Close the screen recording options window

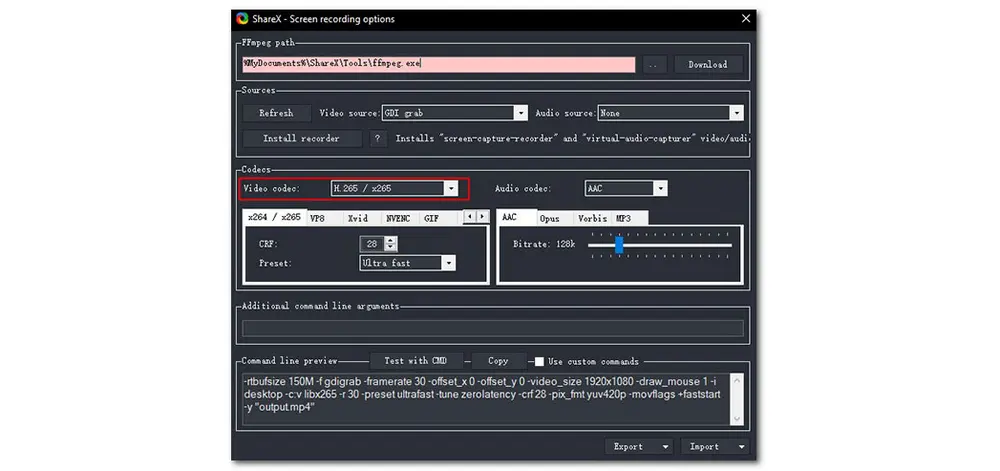tap(745, 18)
